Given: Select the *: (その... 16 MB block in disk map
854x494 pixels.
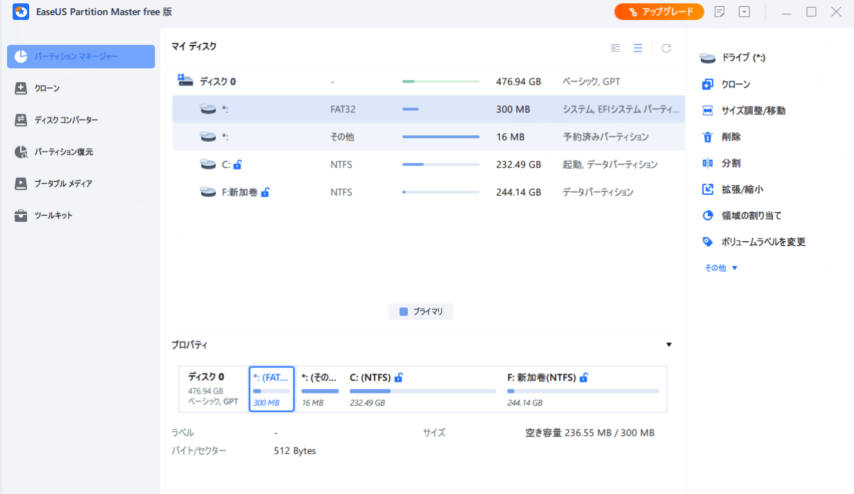Looking at the screenshot, I should point(320,389).
